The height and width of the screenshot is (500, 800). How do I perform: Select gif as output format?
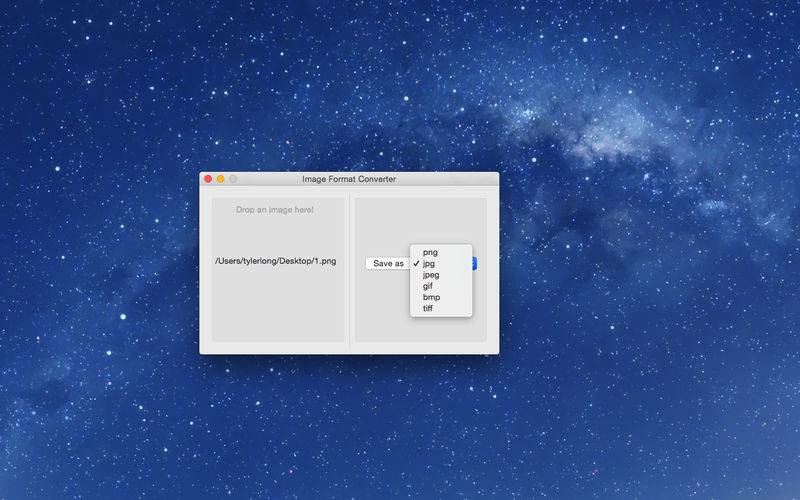[441, 286]
